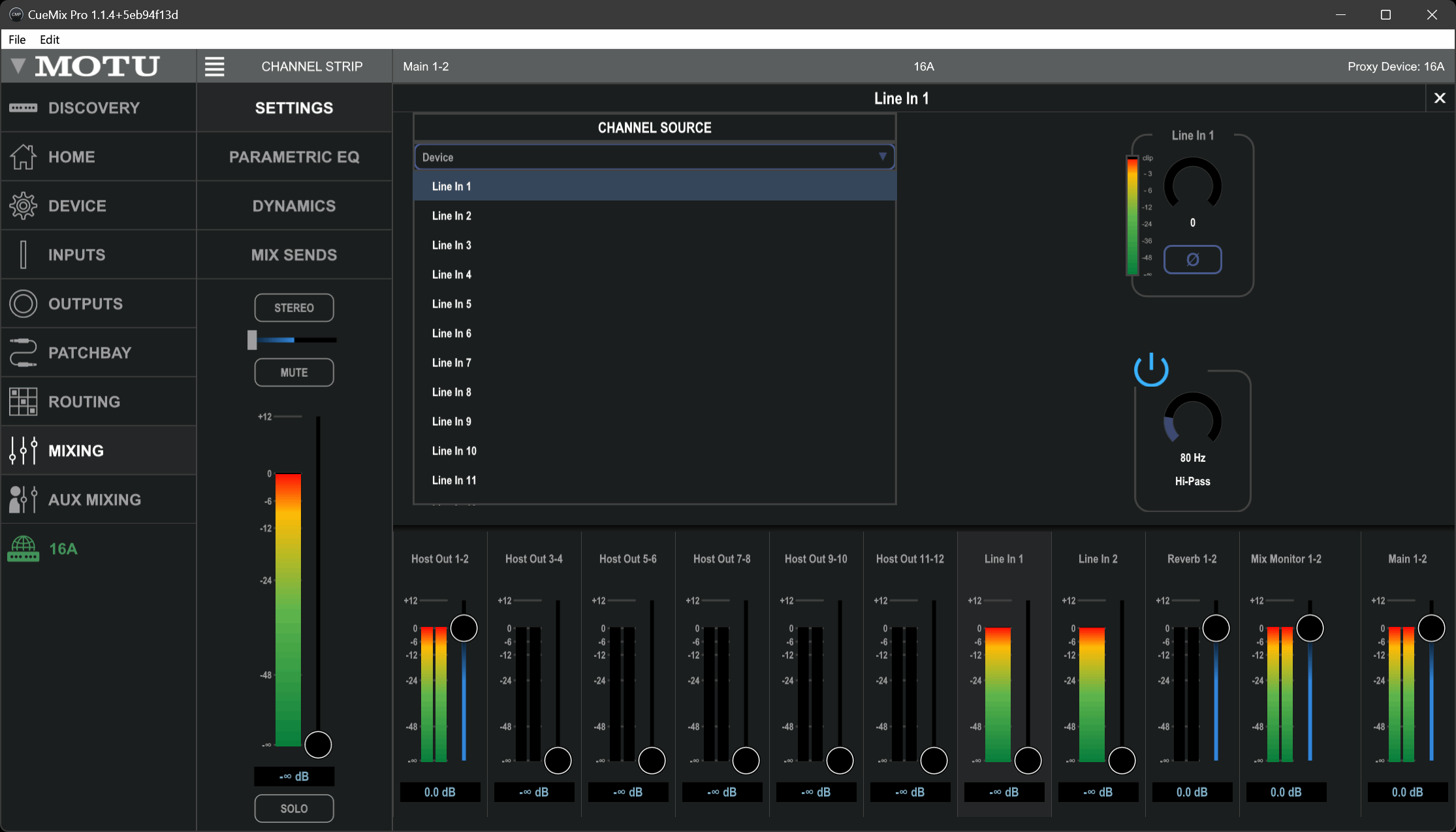Open the File menu
This screenshot has width=1456, height=832.
pyautogui.click(x=17, y=39)
